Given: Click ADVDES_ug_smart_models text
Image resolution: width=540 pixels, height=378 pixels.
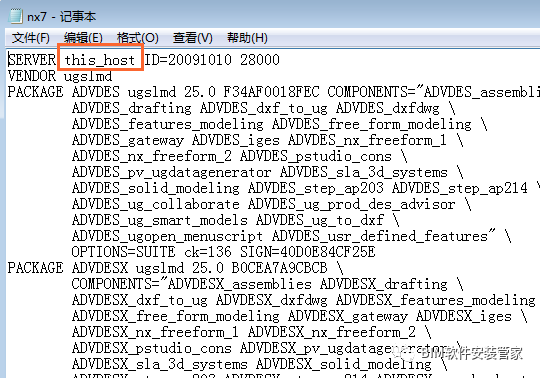Looking at the screenshot, I should point(159,220).
